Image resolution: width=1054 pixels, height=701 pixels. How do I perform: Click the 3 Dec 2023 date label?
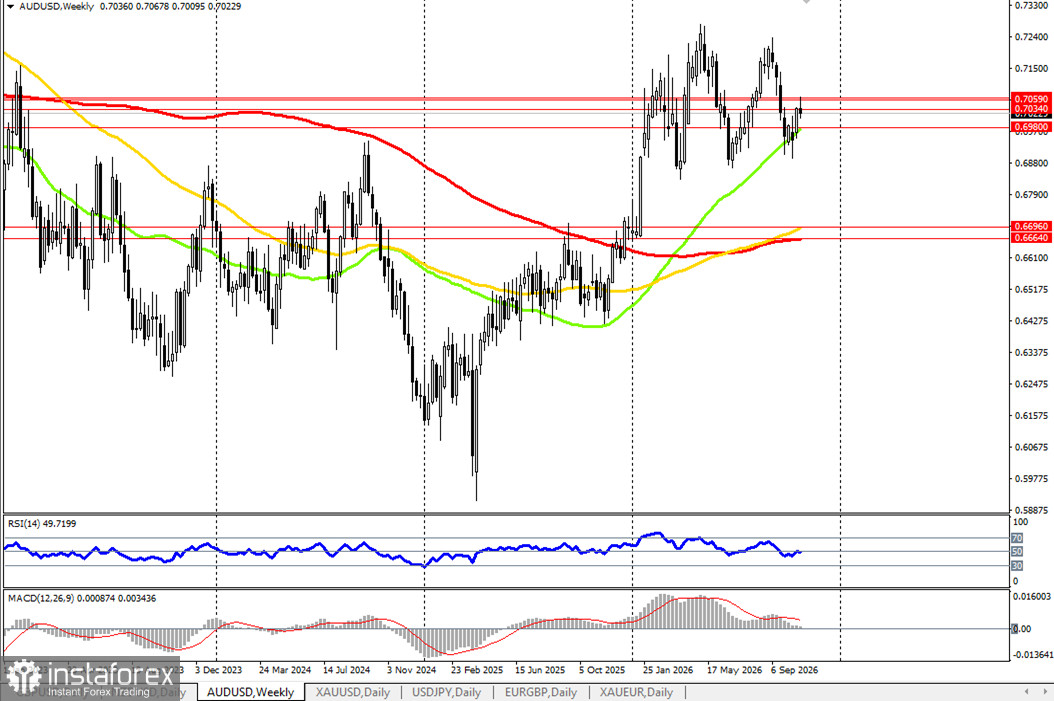(x=218, y=670)
